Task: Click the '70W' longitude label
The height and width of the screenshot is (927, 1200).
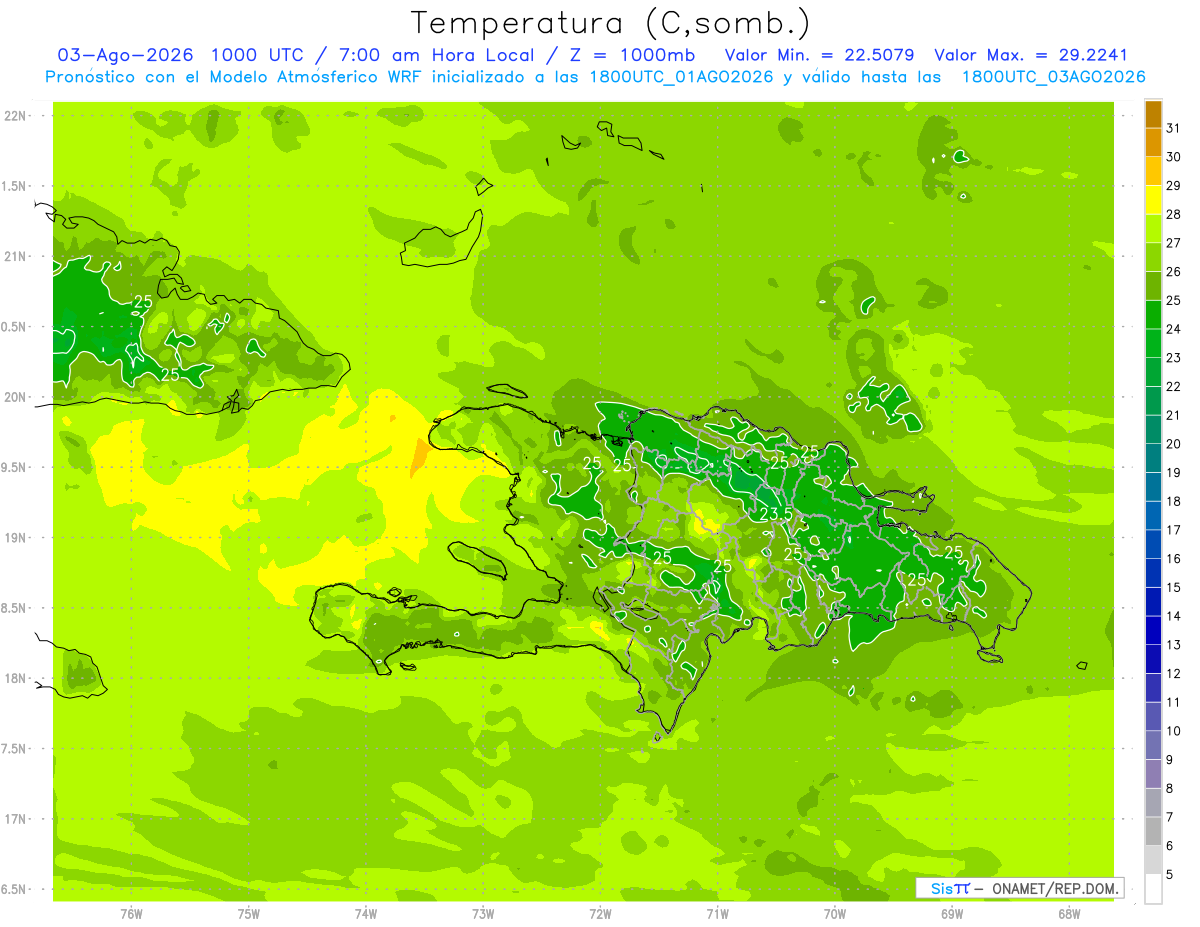Action: point(835,914)
